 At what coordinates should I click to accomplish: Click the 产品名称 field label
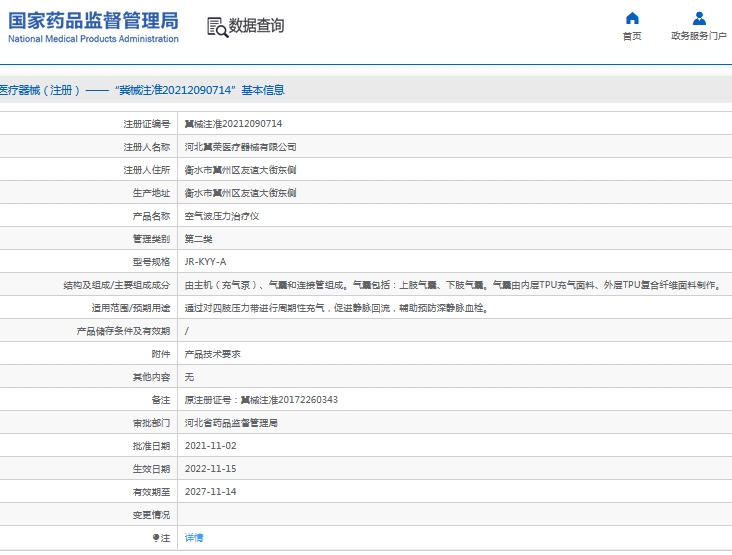pos(151,216)
